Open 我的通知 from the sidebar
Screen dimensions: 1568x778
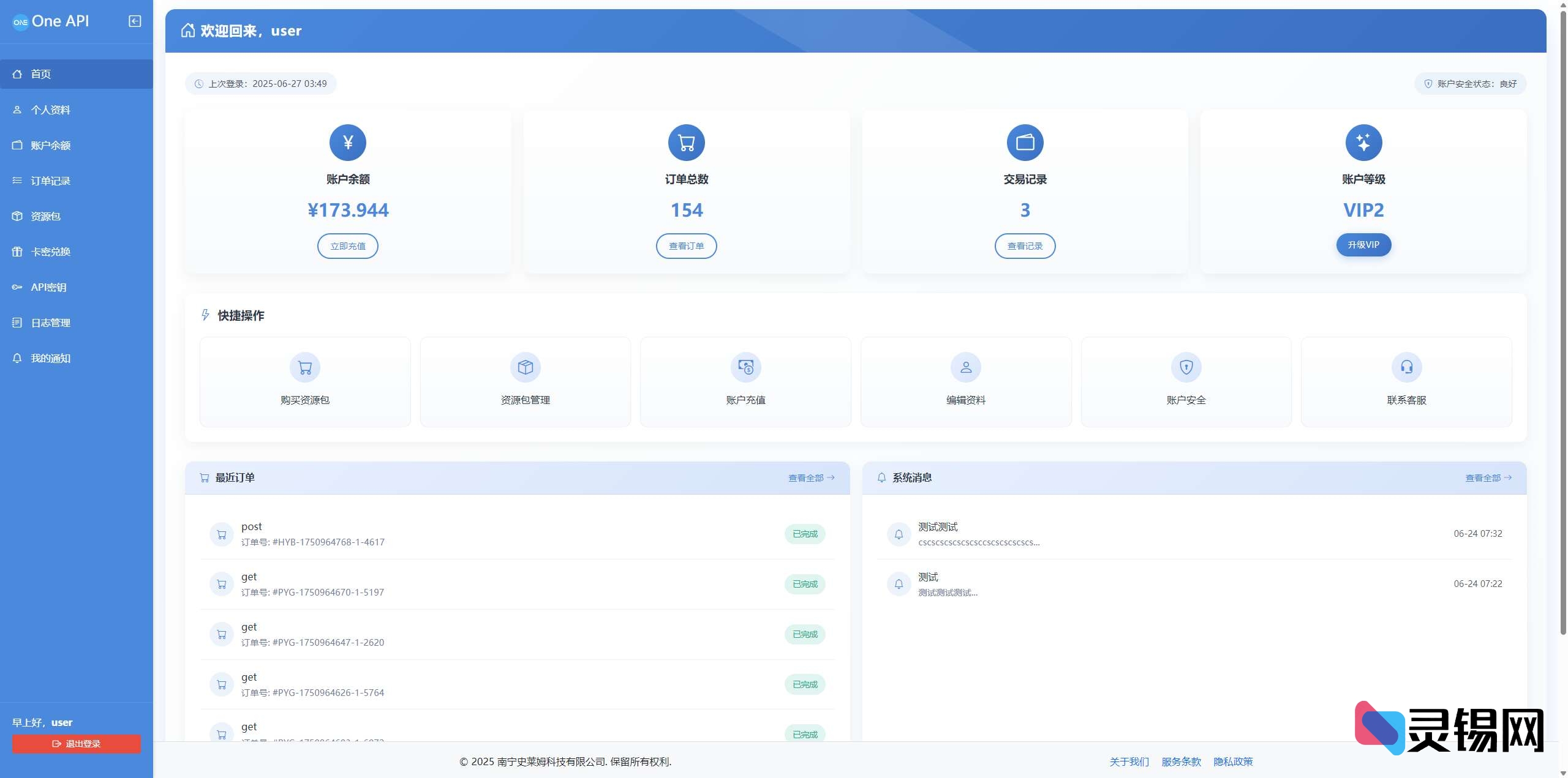point(51,358)
